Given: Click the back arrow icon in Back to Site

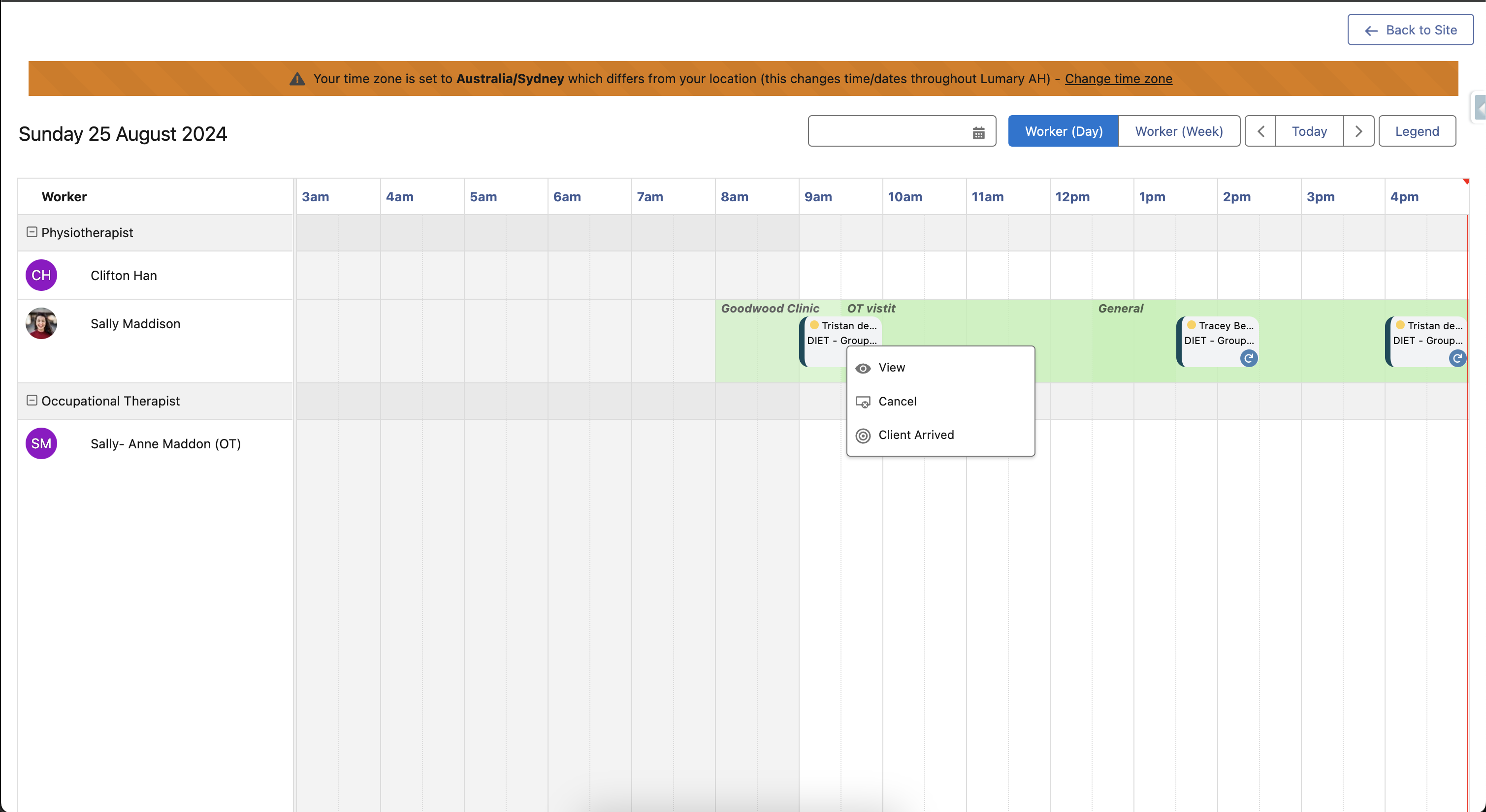Looking at the screenshot, I should tap(1371, 31).
